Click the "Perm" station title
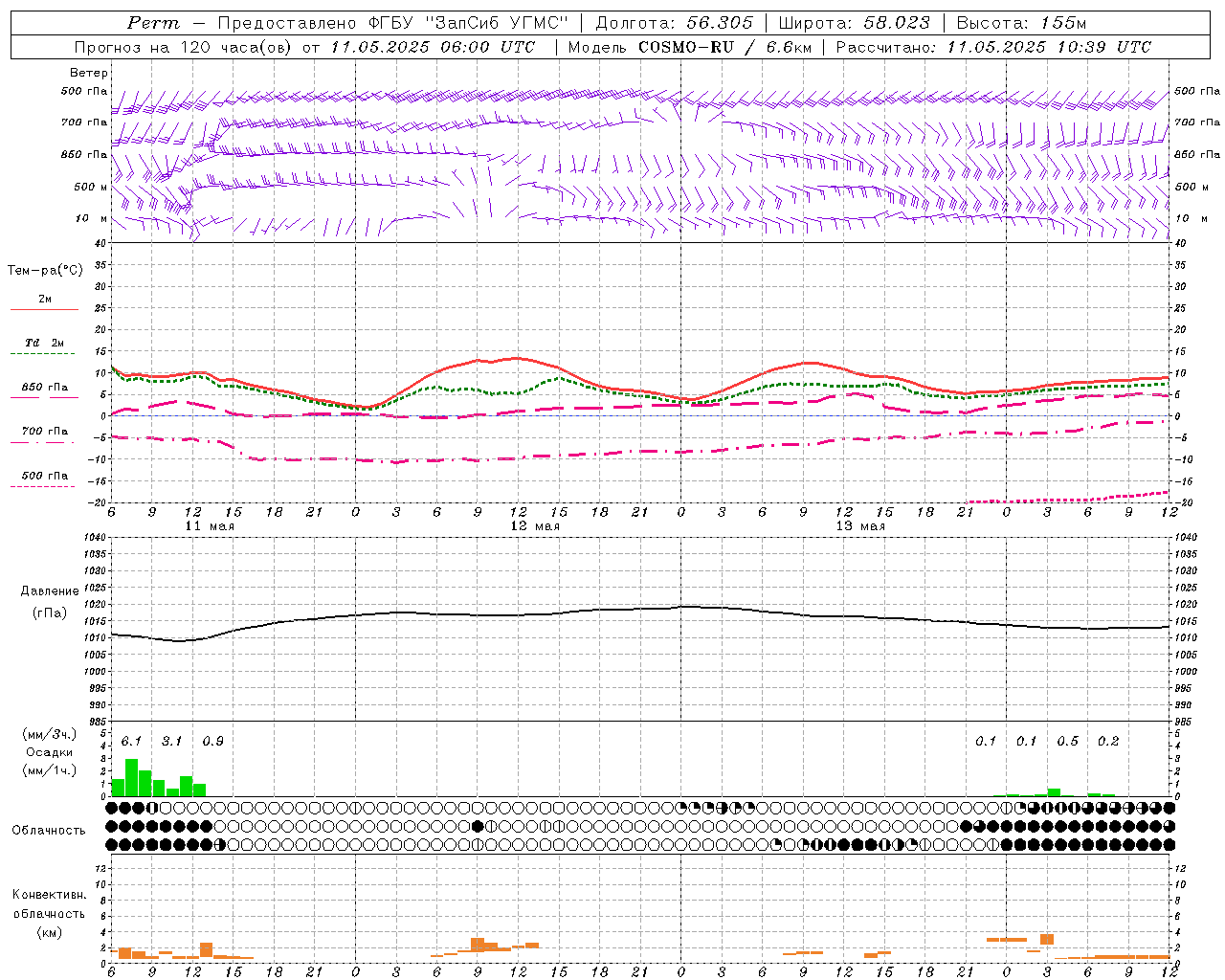The image size is (1225, 980). (x=153, y=23)
